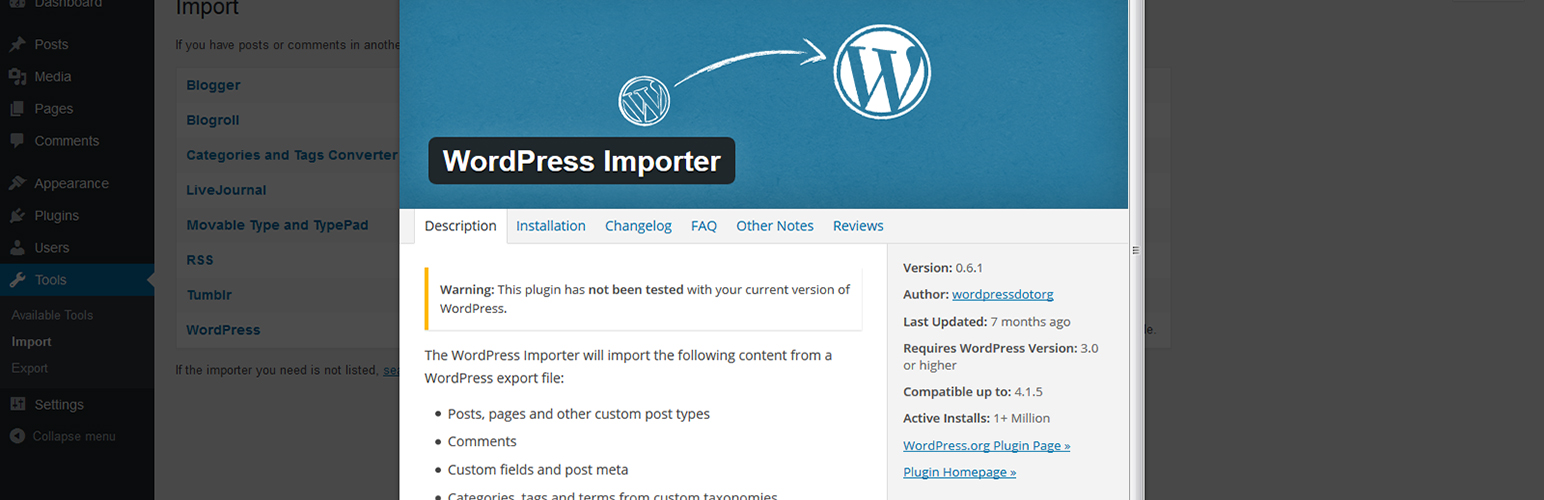Click the large WordPress logo in banner

[882, 71]
